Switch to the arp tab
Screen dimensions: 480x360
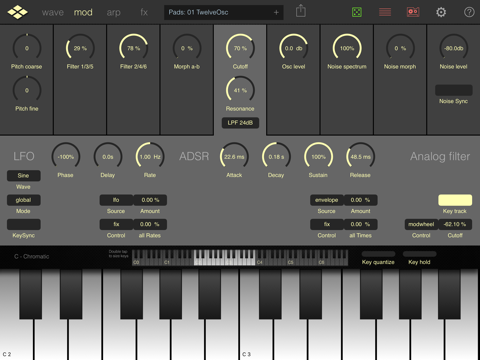tap(114, 12)
